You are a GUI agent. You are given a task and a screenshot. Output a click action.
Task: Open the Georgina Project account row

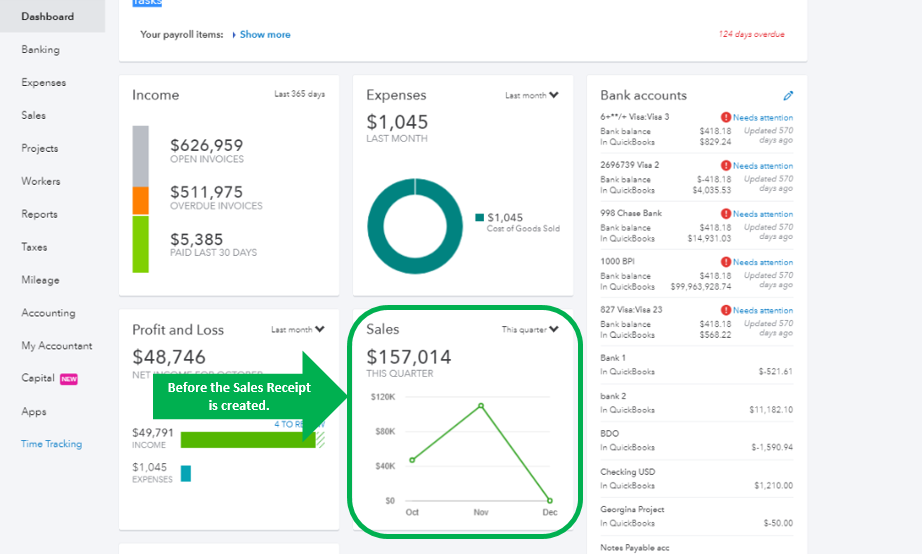696,516
